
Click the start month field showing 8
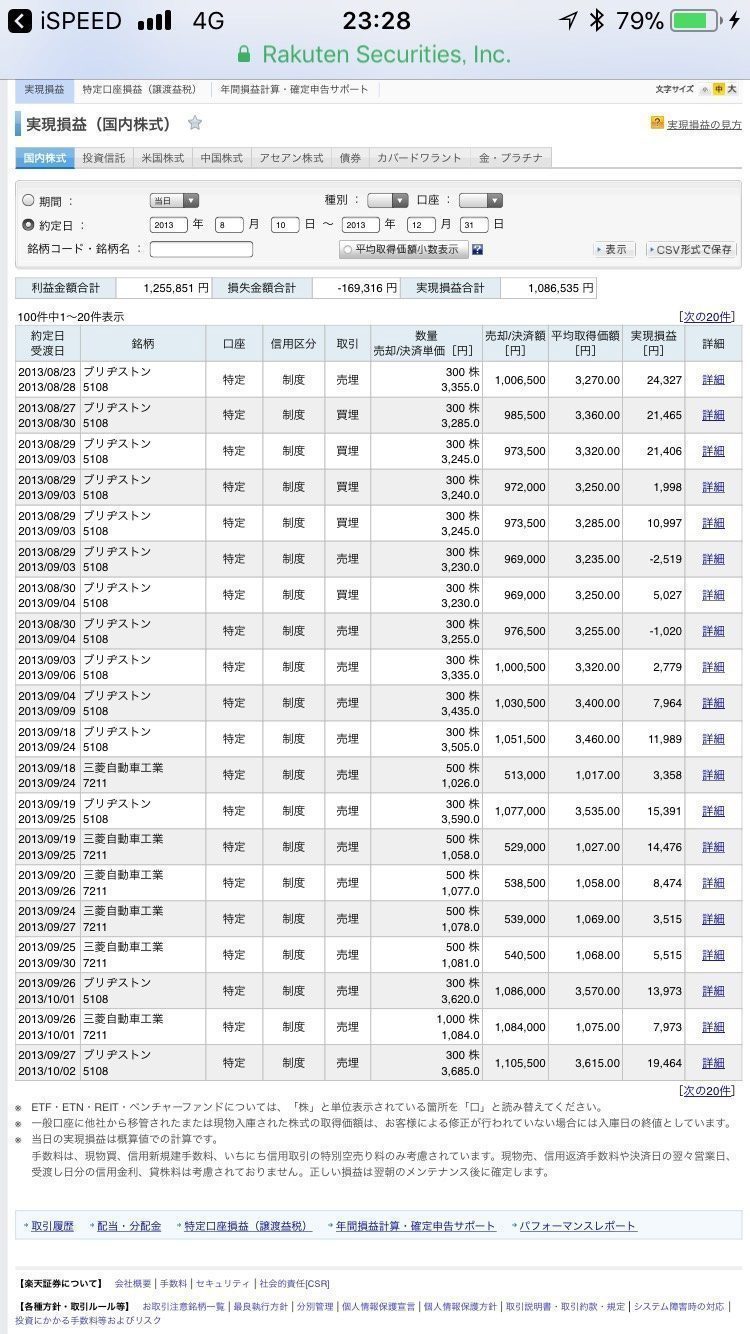(x=229, y=224)
